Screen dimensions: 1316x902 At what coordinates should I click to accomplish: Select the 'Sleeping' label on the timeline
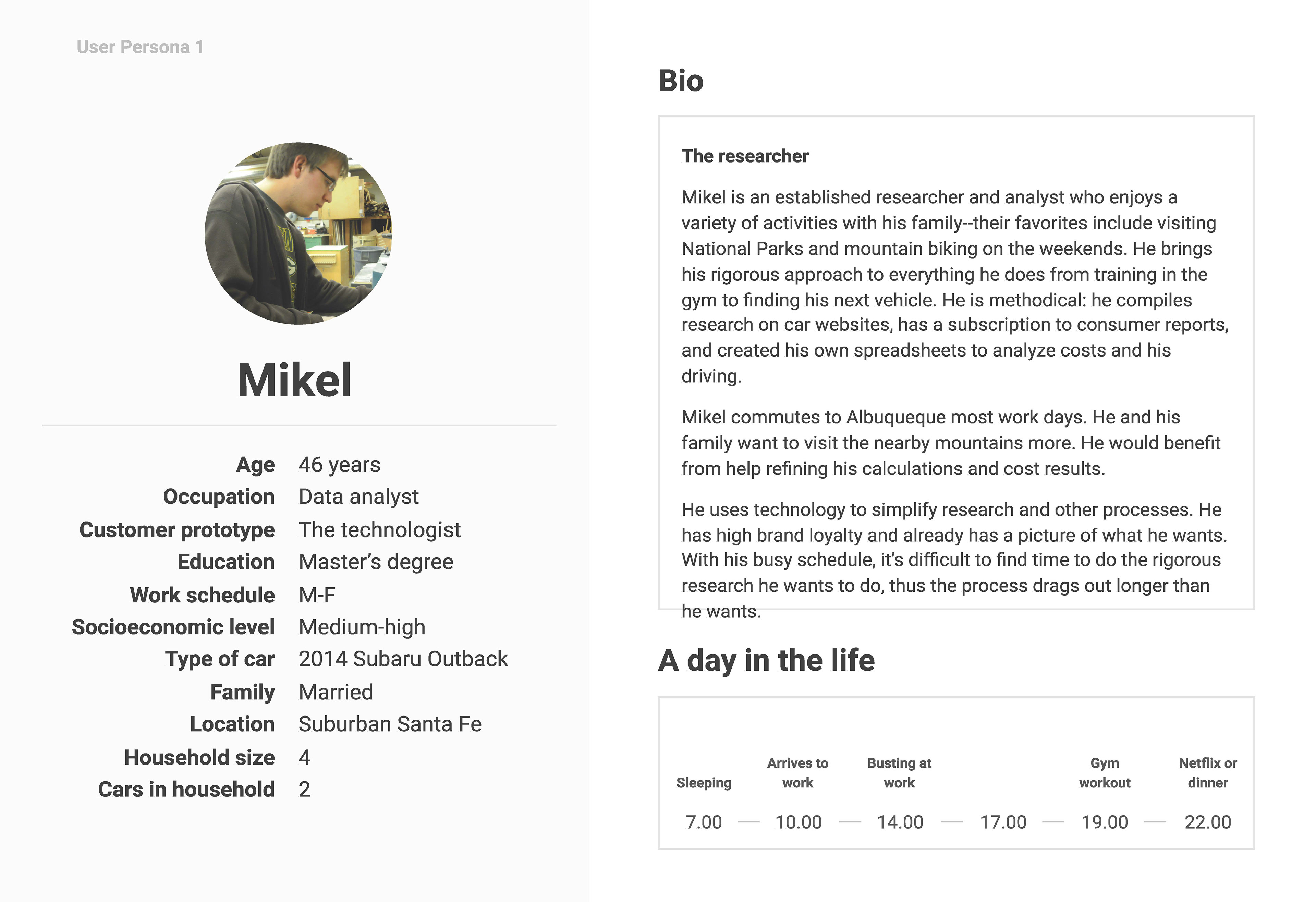[703, 782]
